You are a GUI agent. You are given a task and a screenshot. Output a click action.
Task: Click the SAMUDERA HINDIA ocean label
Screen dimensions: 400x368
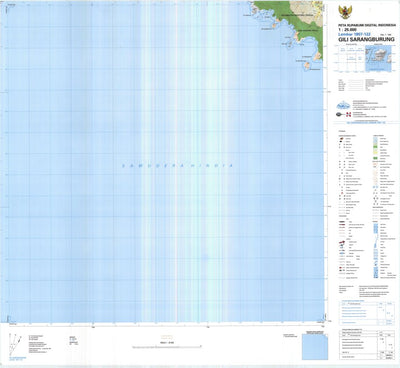(177, 165)
